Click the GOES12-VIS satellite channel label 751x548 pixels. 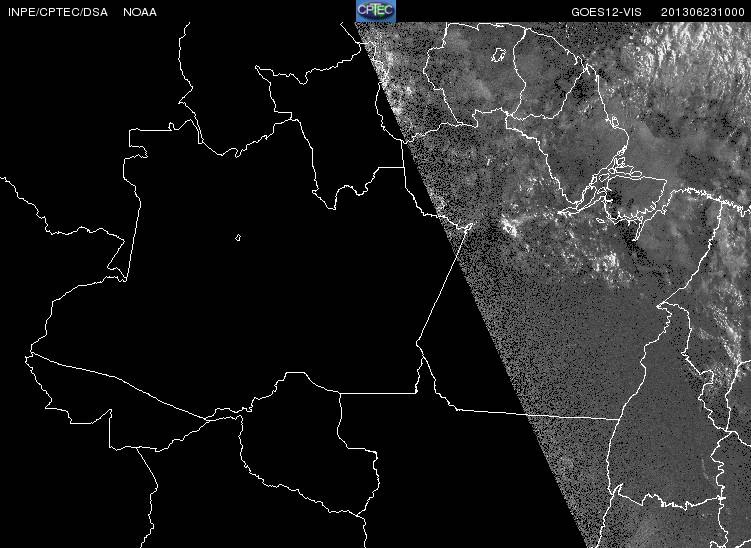(606, 12)
